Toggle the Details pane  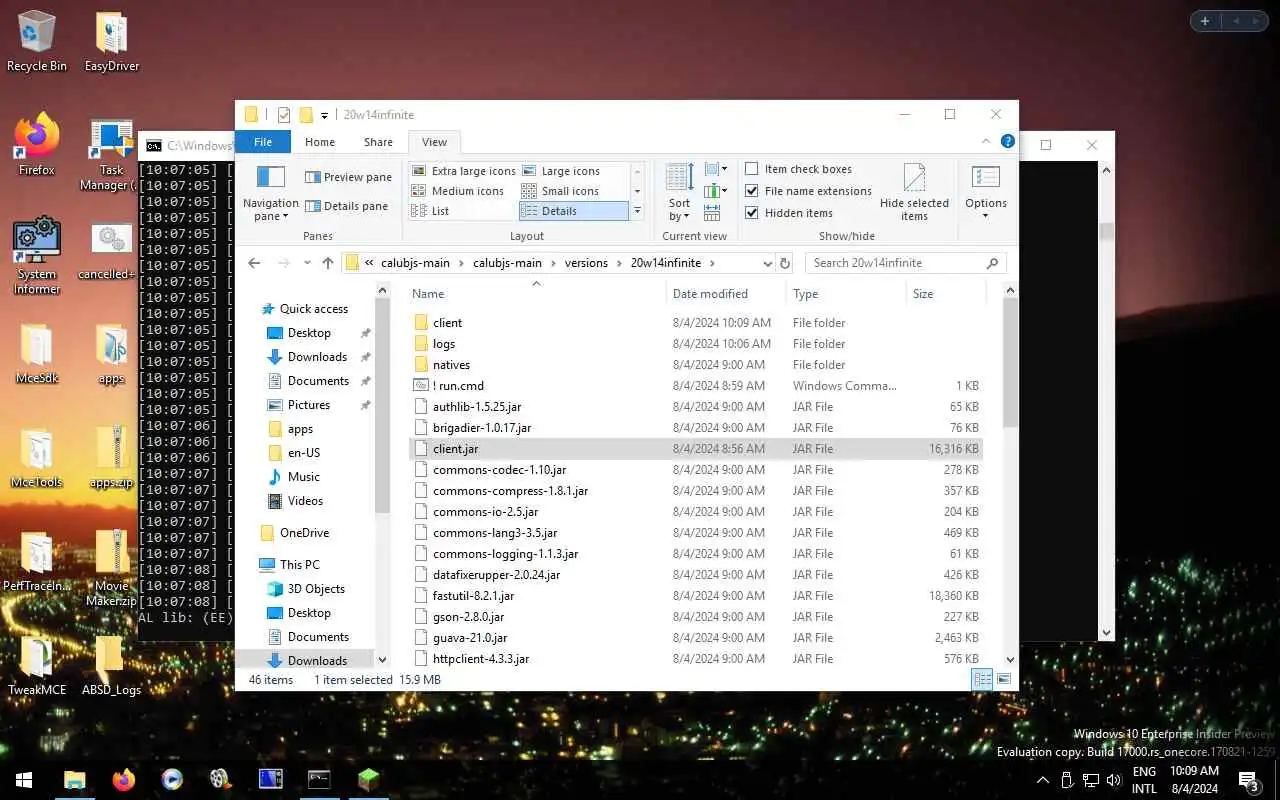(346, 206)
